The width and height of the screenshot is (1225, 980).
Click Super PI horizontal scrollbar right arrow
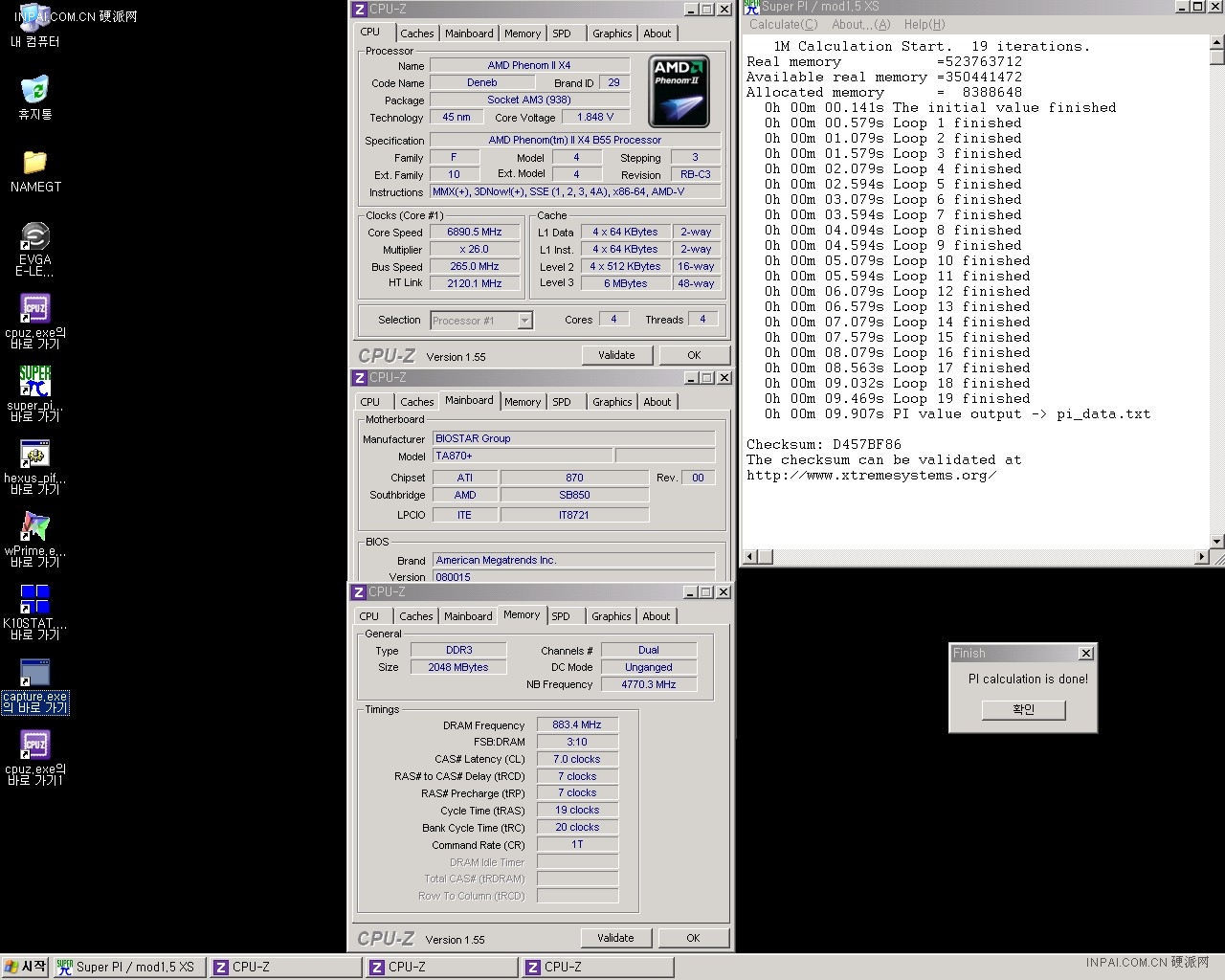[1202, 557]
